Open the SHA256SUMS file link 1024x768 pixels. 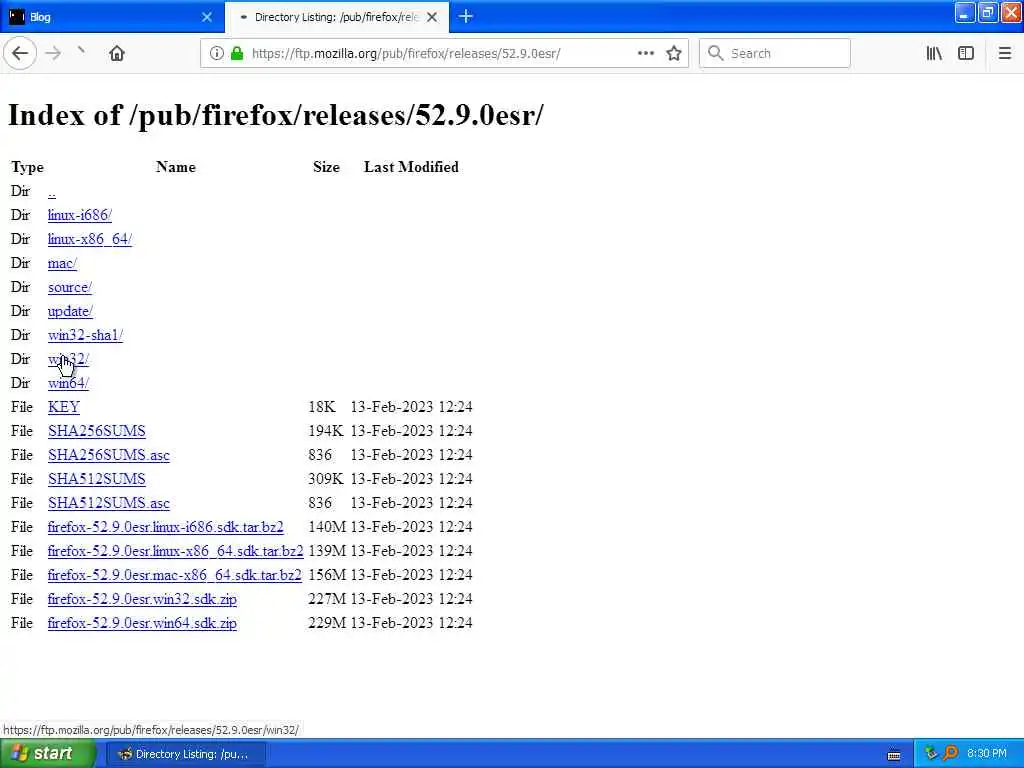coord(97,431)
